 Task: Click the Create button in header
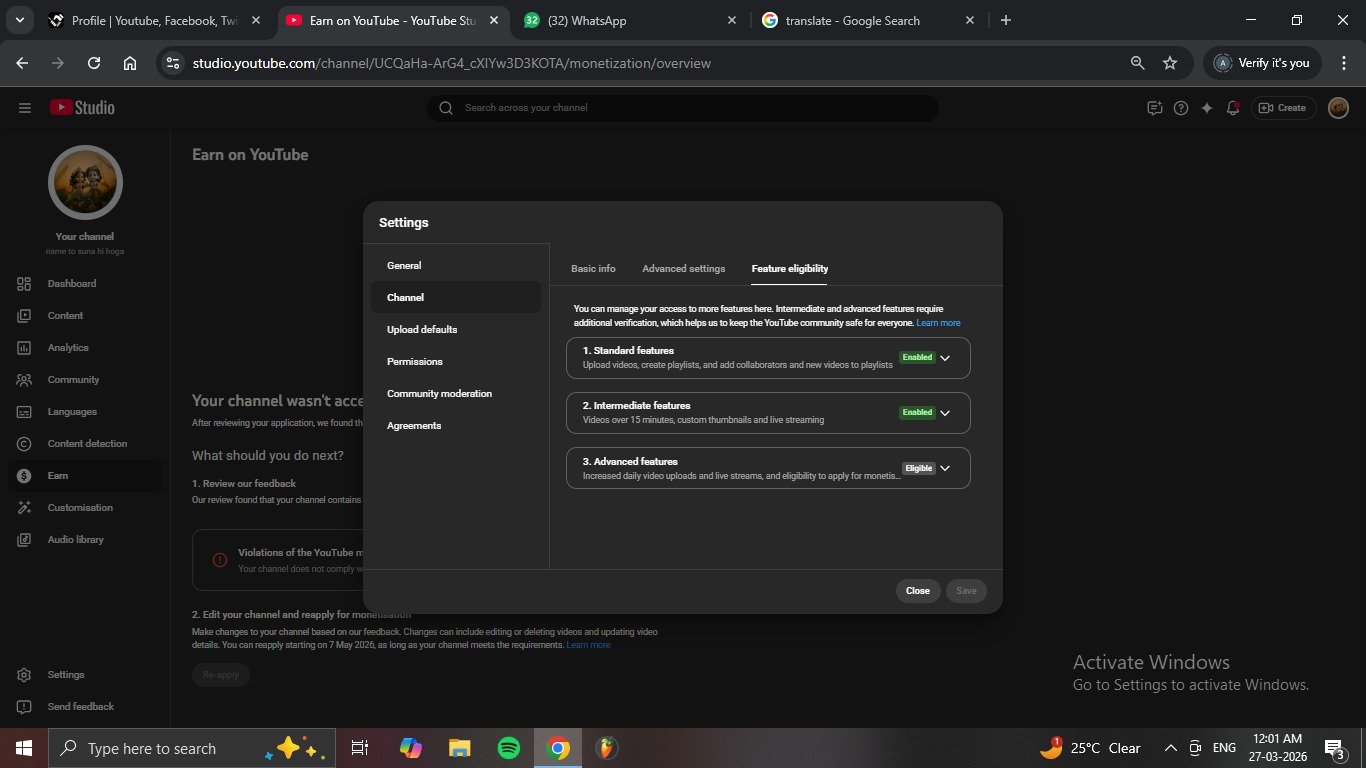[1282, 108]
